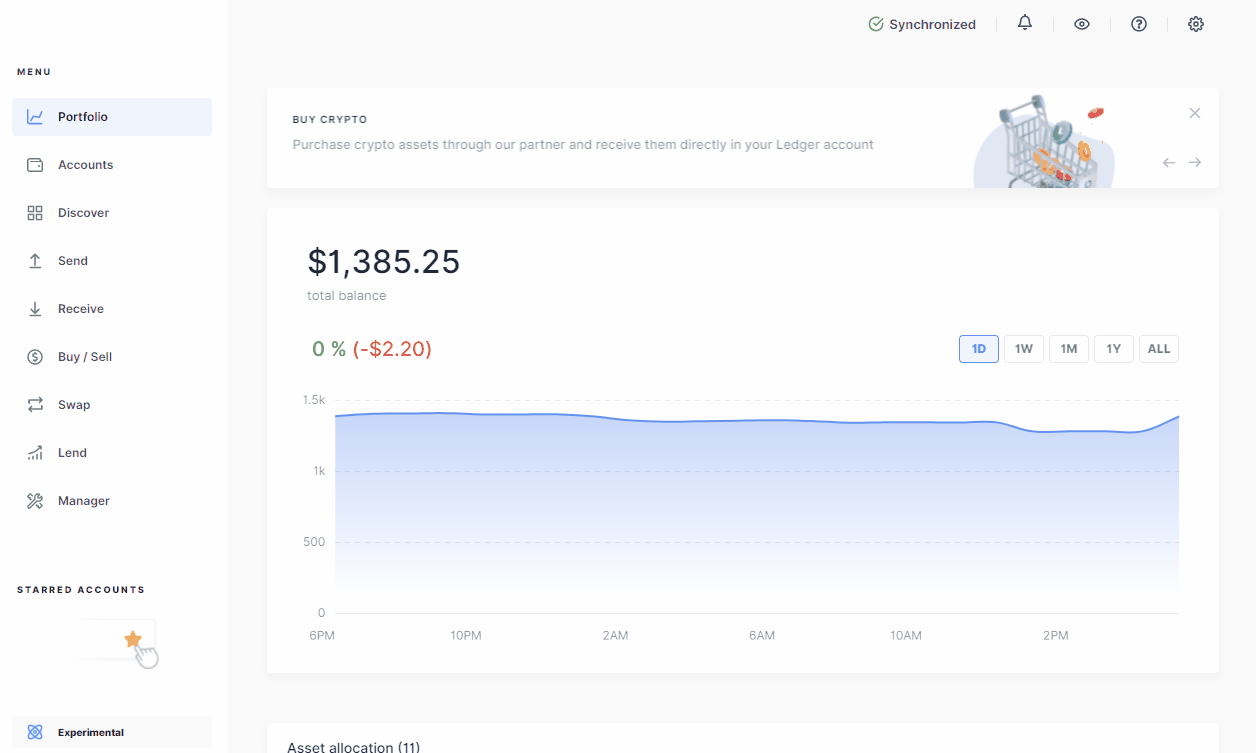Screen dimensions: 1256x753
Task: Enable the 1W chart view
Action: [1023, 348]
